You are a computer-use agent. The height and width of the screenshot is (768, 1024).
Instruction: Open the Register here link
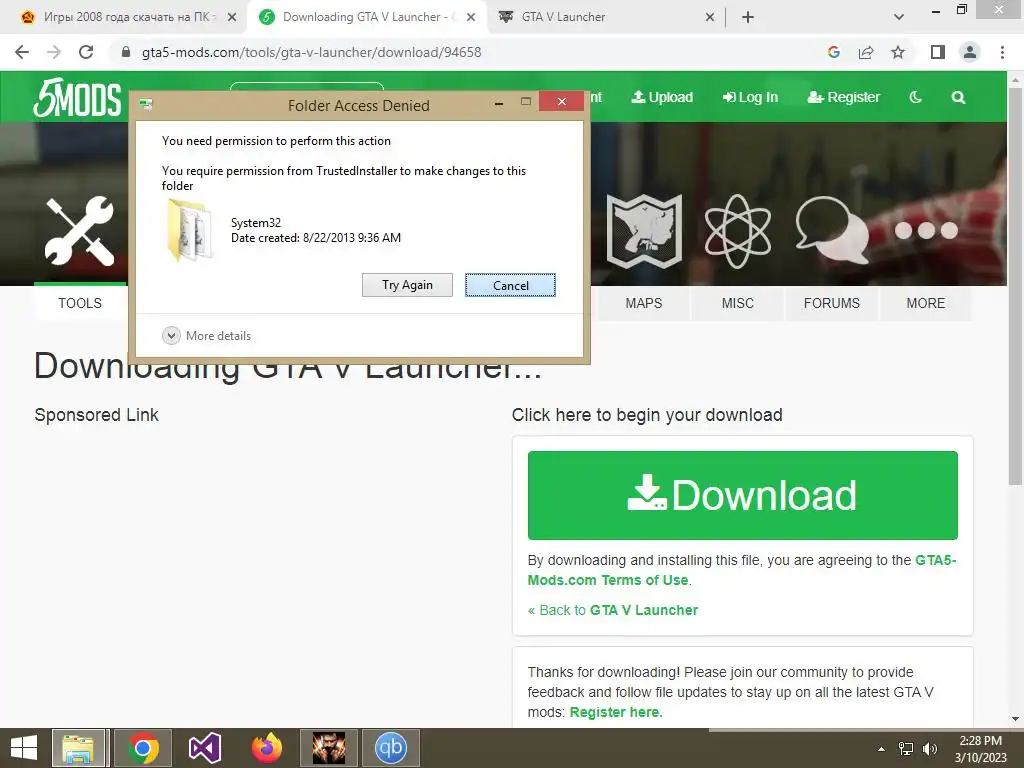pyautogui.click(x=616, y=712)
